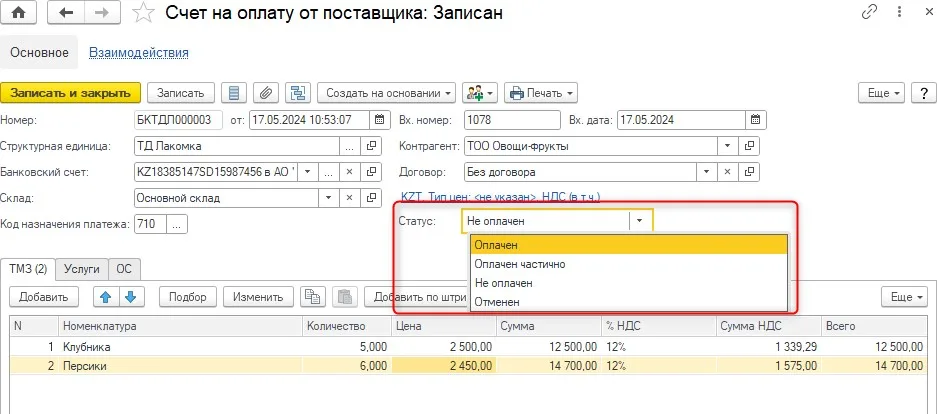Open document report list icon next to Записать

coord(234,93)
